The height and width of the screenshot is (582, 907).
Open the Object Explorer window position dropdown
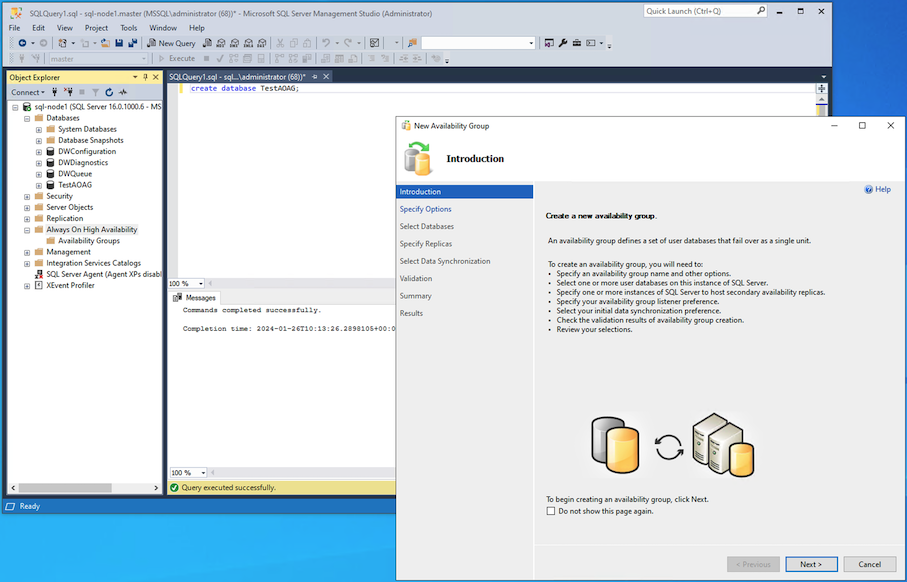tap(135, 77)
